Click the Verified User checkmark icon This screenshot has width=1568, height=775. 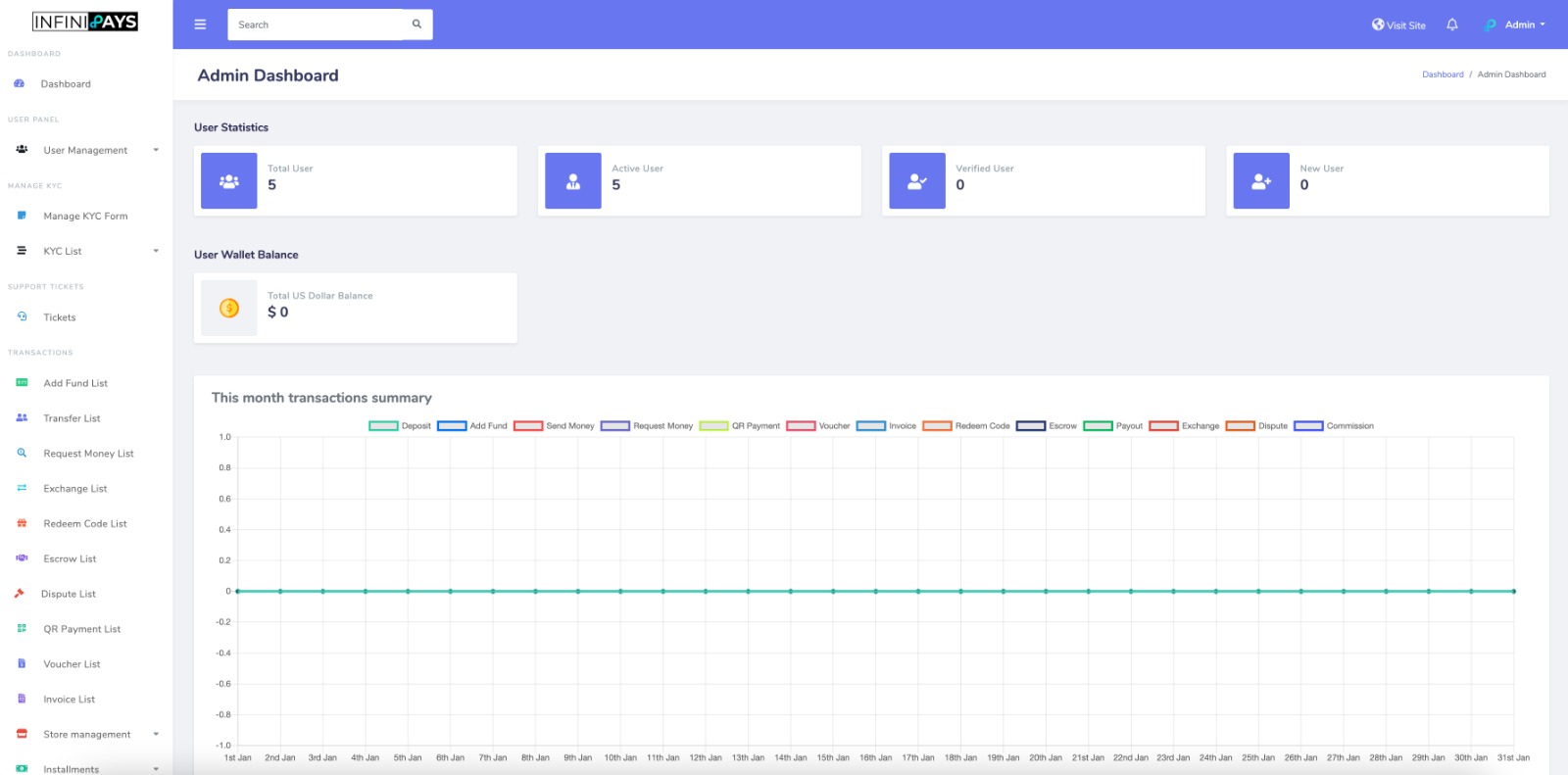coord(917,181)
